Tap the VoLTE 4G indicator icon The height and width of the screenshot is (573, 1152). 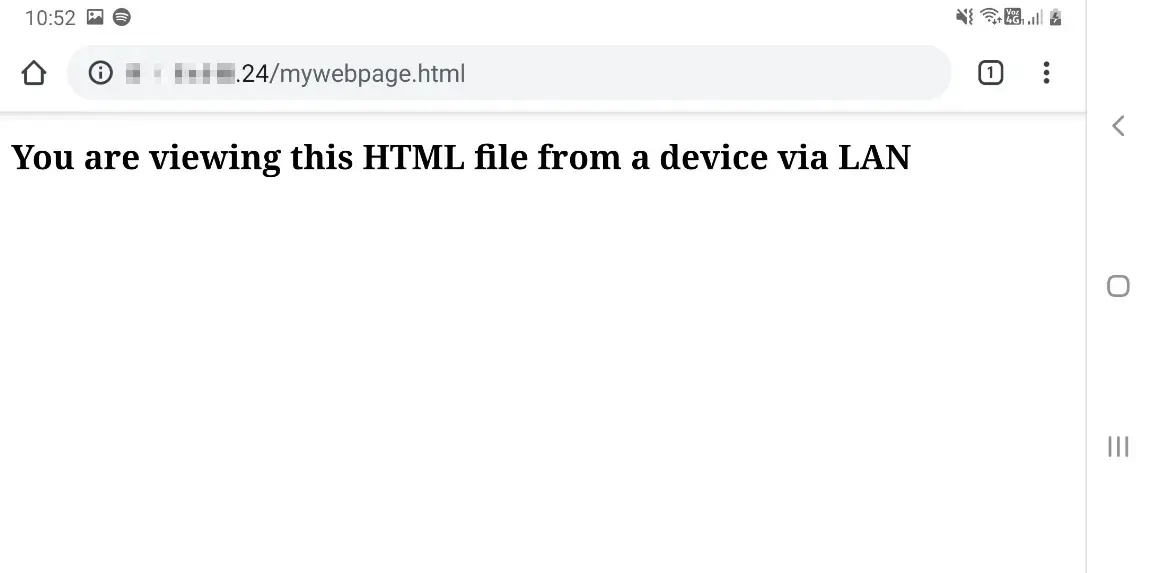pos(1013,17)
